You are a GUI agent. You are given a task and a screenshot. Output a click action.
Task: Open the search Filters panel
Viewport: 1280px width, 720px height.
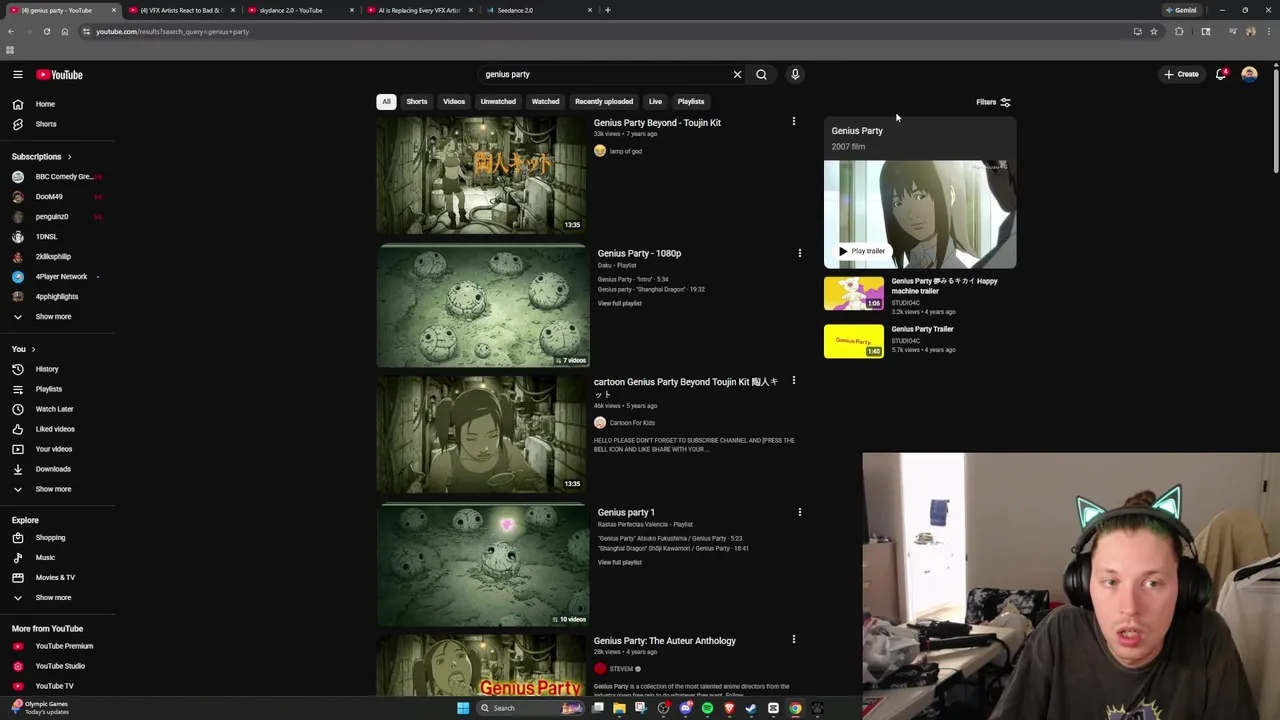coord(993,102)
